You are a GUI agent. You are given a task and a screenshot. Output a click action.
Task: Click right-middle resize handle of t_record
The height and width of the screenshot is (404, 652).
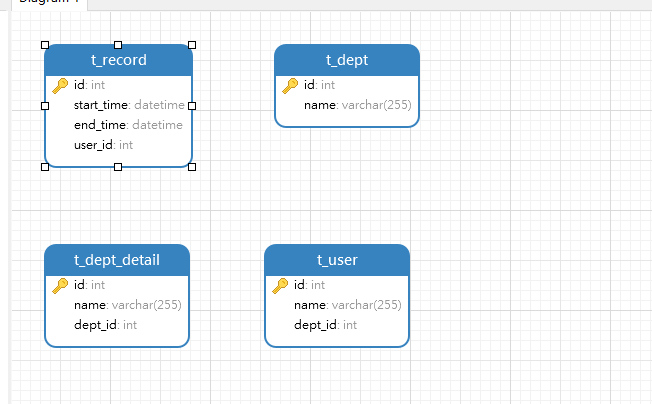pos(192,105)
